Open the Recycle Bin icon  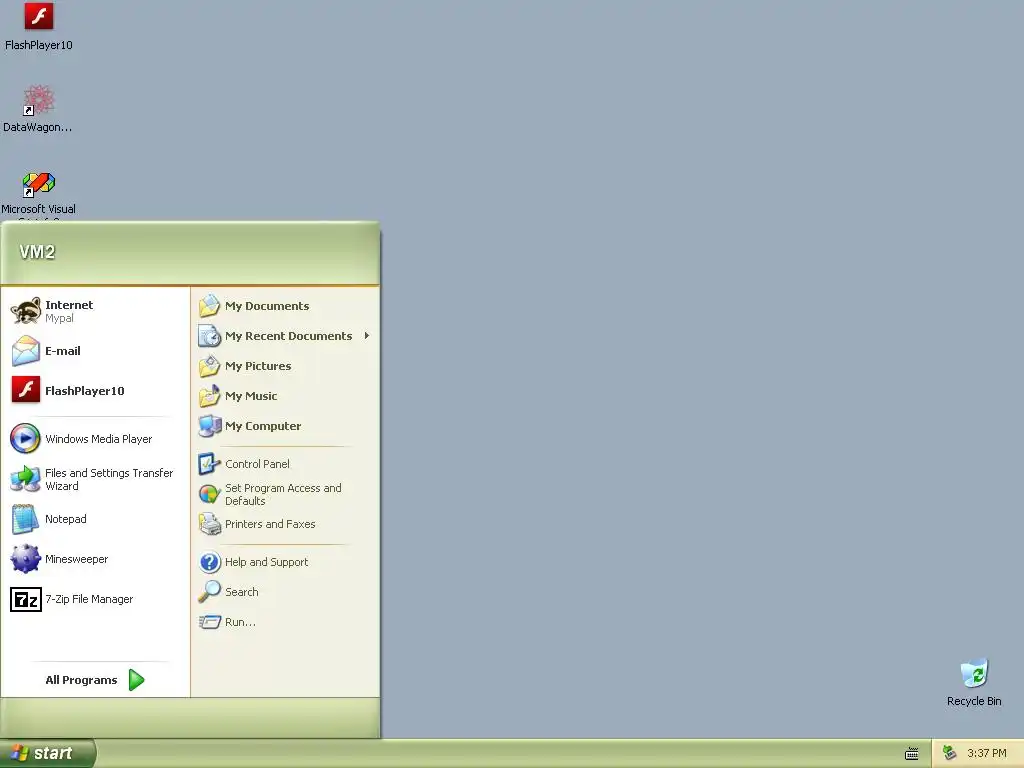click(x=974, y=674)
